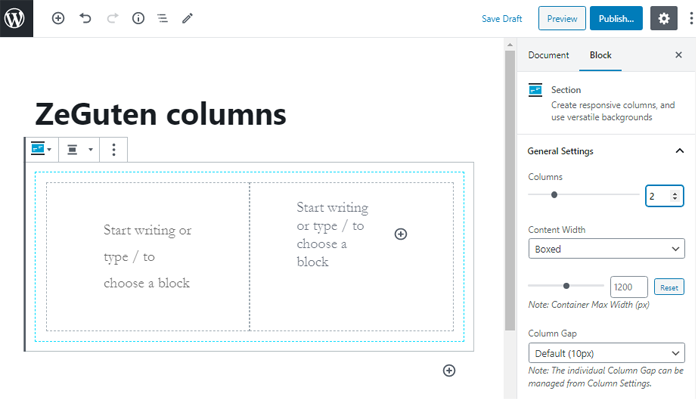This screenshot has width=696, height=399.
Task: Click the Add block plus icon in top toolbar
Action: 58,18
